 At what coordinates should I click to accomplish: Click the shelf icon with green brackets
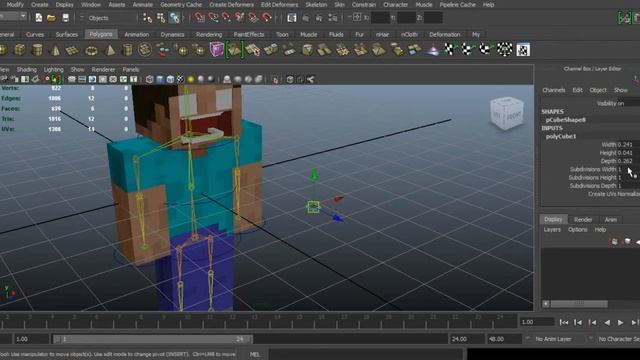pos(235,50)
